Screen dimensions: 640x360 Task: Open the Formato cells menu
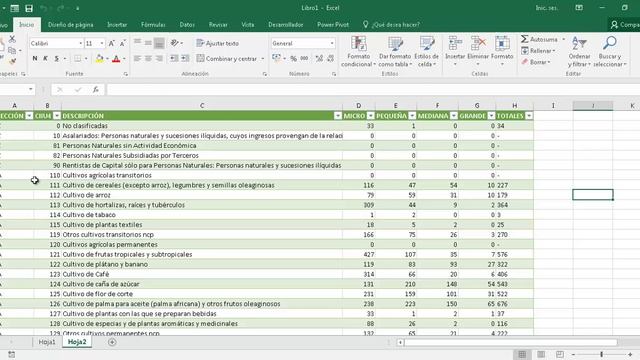tap(502, 52)
